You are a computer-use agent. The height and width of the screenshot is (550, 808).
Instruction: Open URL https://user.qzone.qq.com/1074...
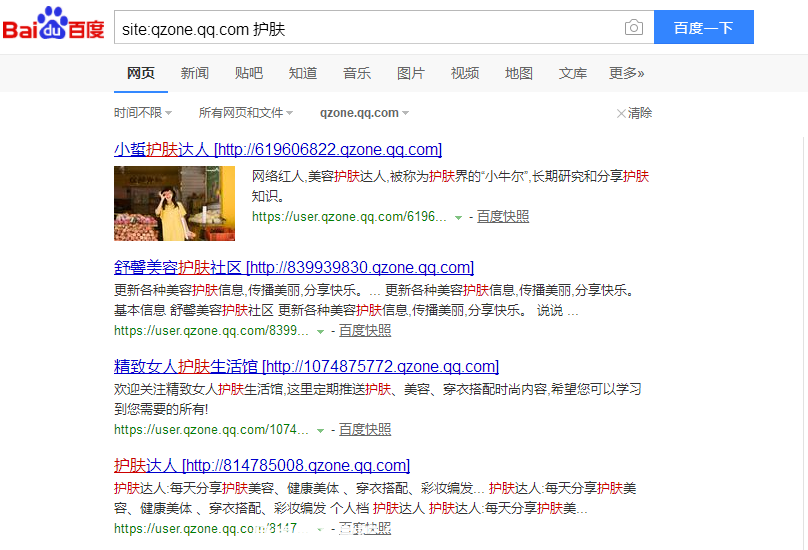tap(211, 429)
